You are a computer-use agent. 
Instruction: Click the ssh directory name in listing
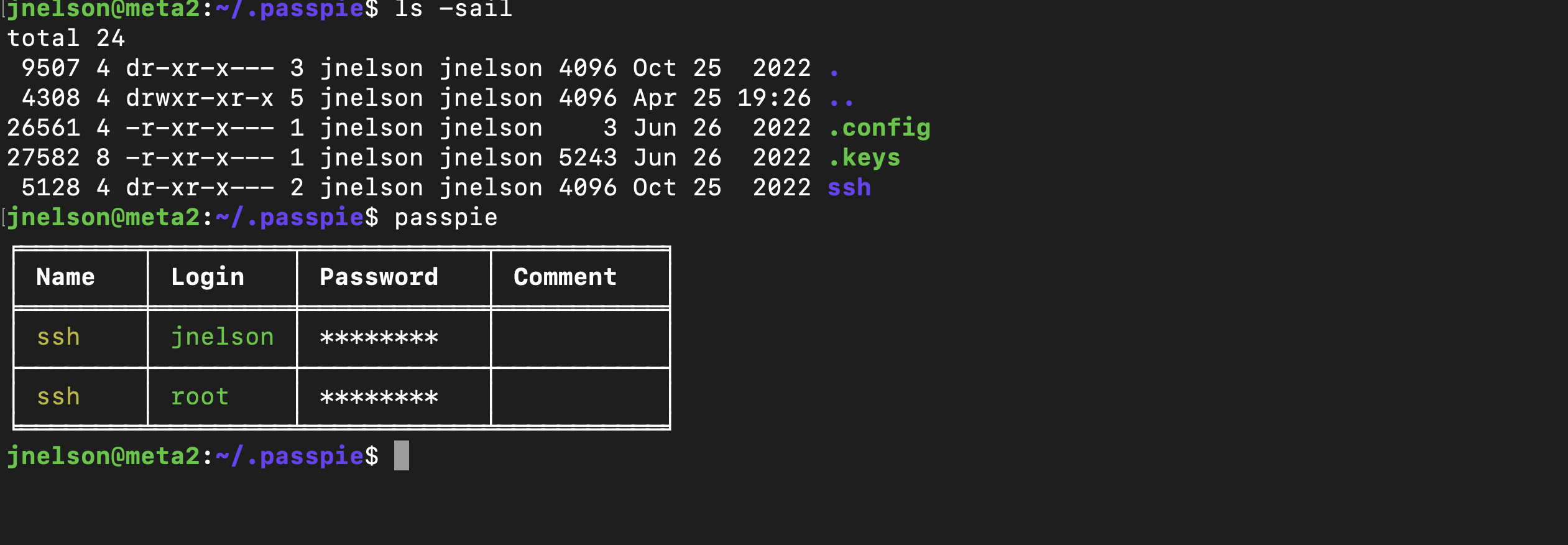point(849,188)
